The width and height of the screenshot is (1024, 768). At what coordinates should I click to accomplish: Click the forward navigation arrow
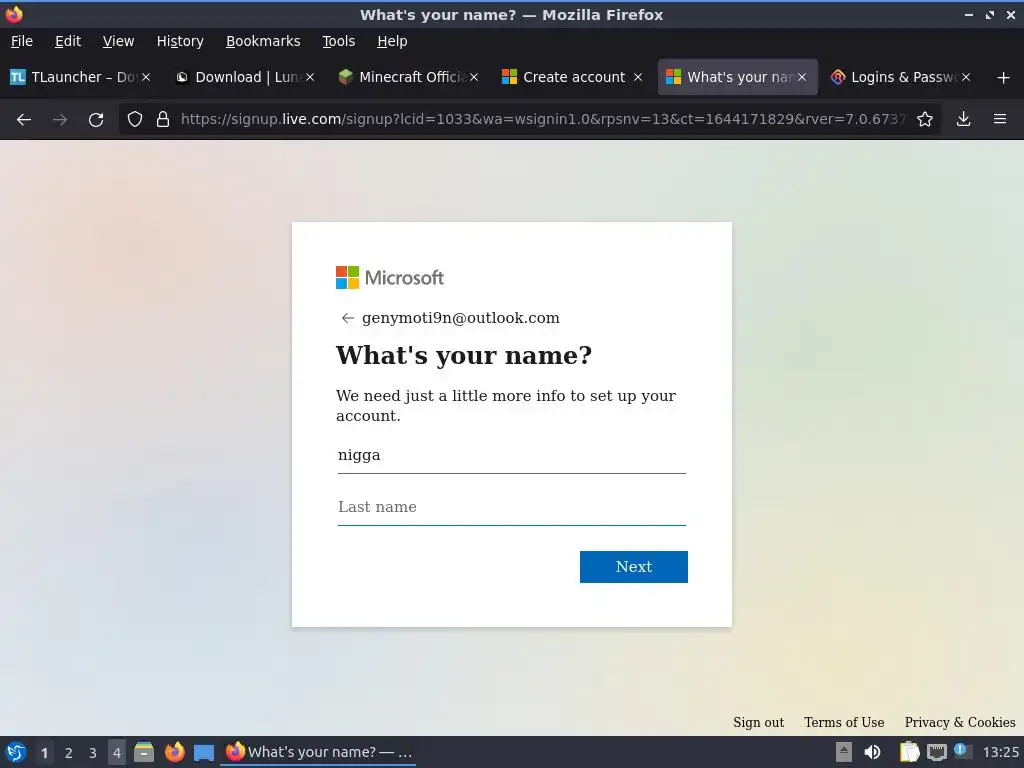pos(60,120)
